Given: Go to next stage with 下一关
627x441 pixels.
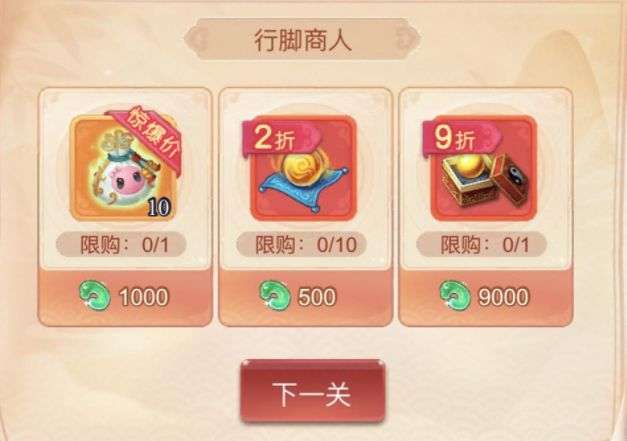Looking at the screenshot, I should click(x=313, y=391).
